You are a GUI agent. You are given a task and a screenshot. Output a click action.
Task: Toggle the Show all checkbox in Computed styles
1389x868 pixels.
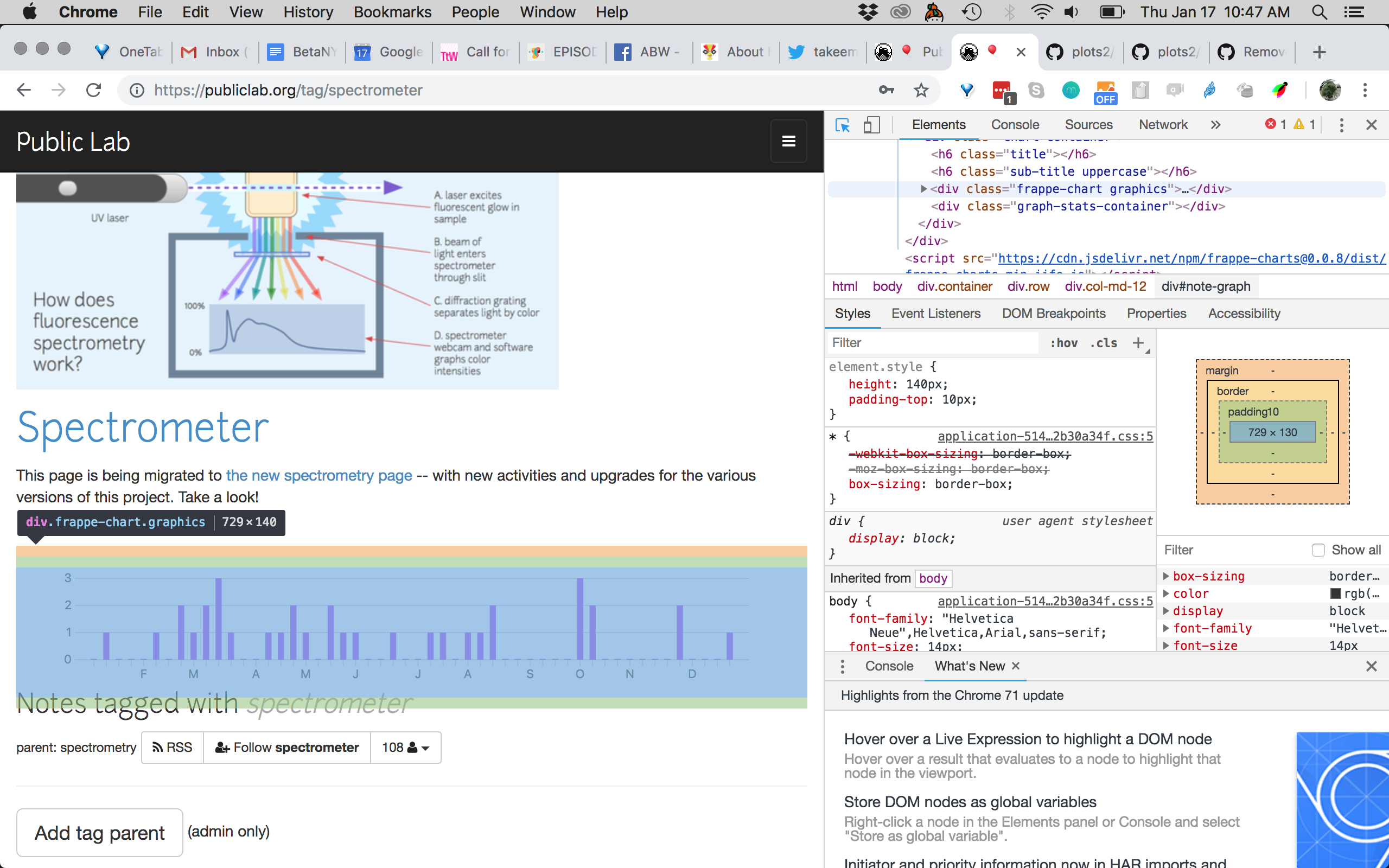[x=1318, y=550]
